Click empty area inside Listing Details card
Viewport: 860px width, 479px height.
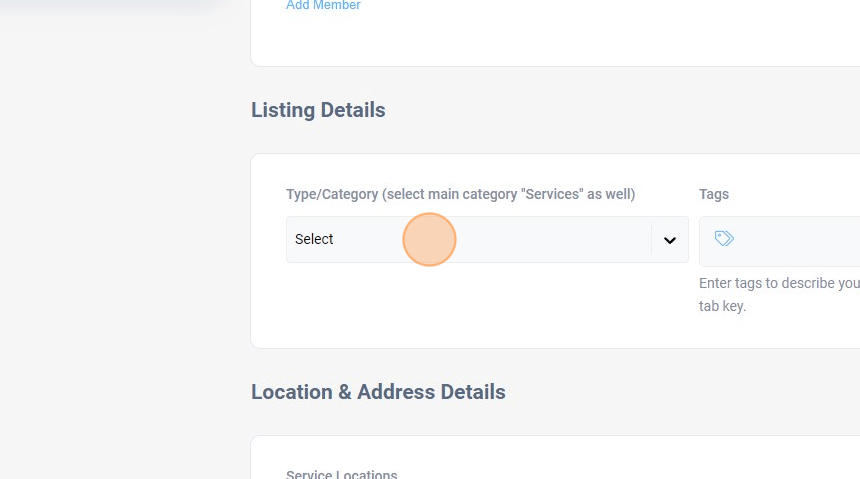pyautogui.click(x=470, y=310)
